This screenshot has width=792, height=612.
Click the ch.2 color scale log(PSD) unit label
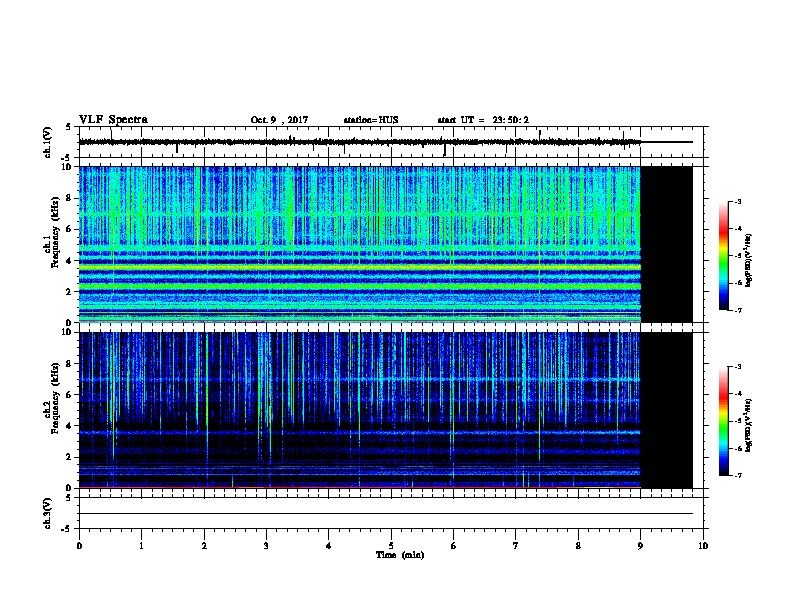point(749,425)
